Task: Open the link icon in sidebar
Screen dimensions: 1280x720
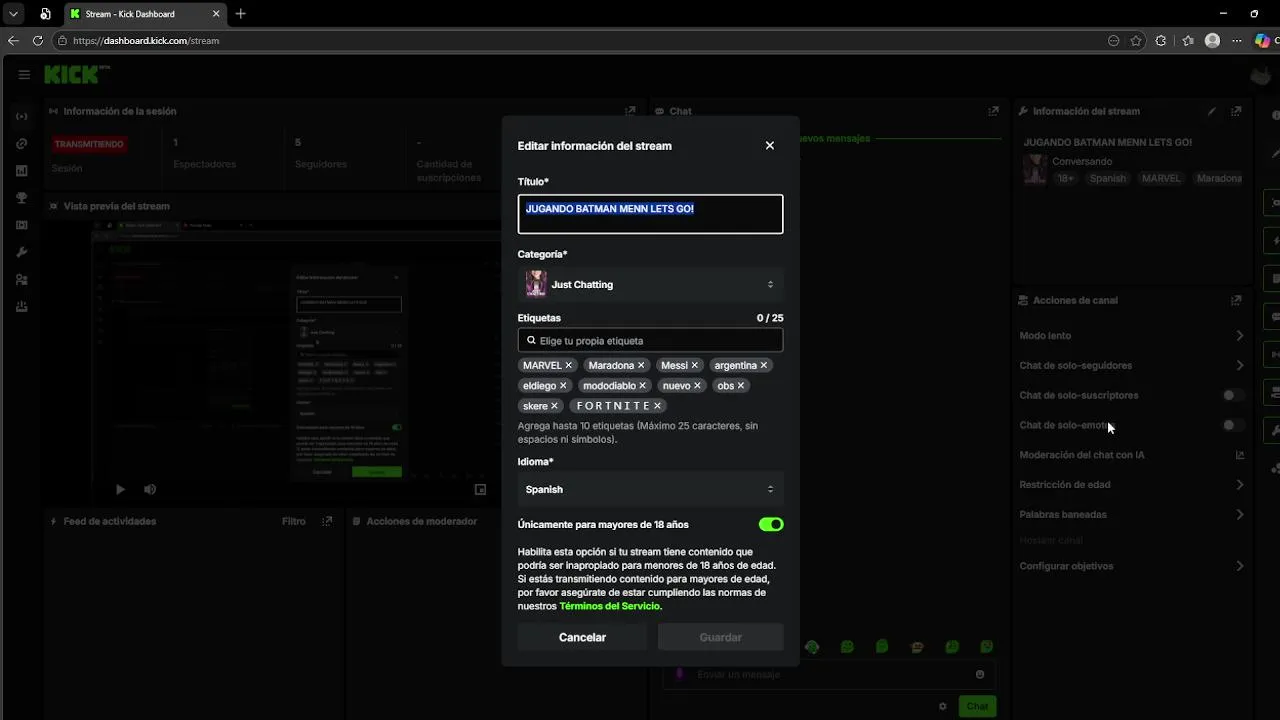Action: [x=22, y=144]
